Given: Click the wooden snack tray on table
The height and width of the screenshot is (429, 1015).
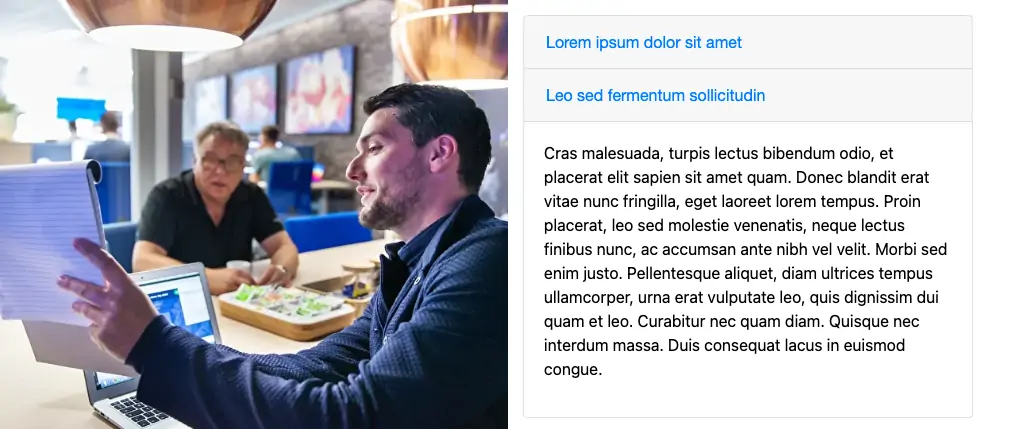Looking at the screenshot, I should (286, 313).
